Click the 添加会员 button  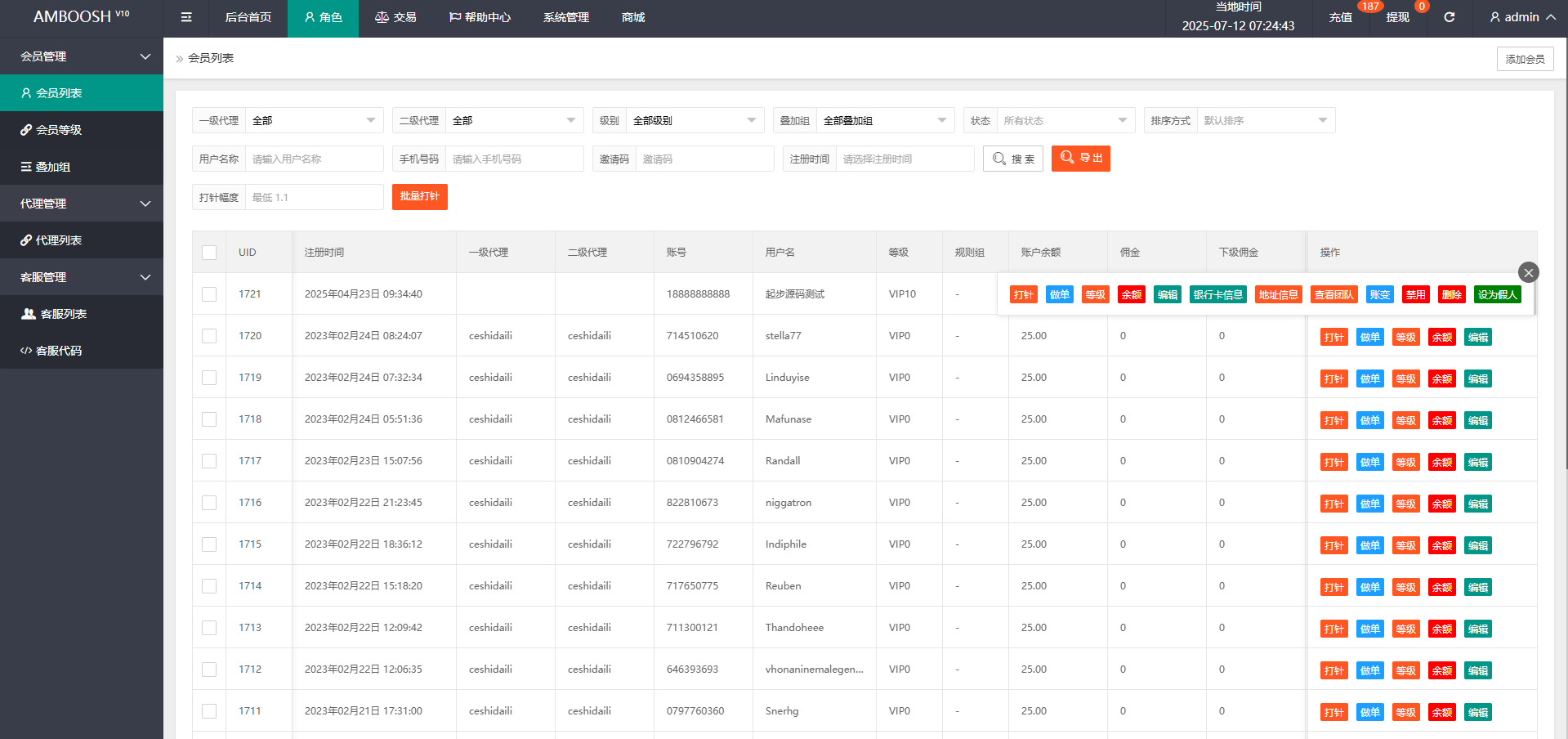1525,59
